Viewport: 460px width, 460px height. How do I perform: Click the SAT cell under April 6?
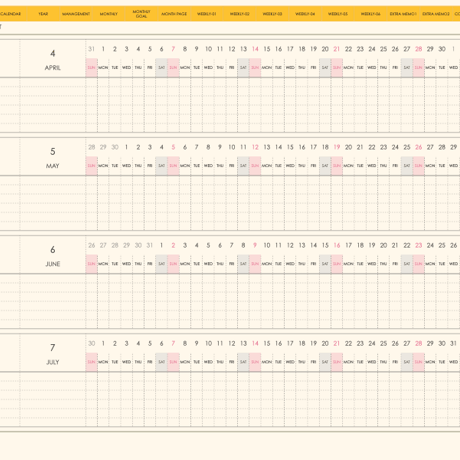click(x=161, y=68)
